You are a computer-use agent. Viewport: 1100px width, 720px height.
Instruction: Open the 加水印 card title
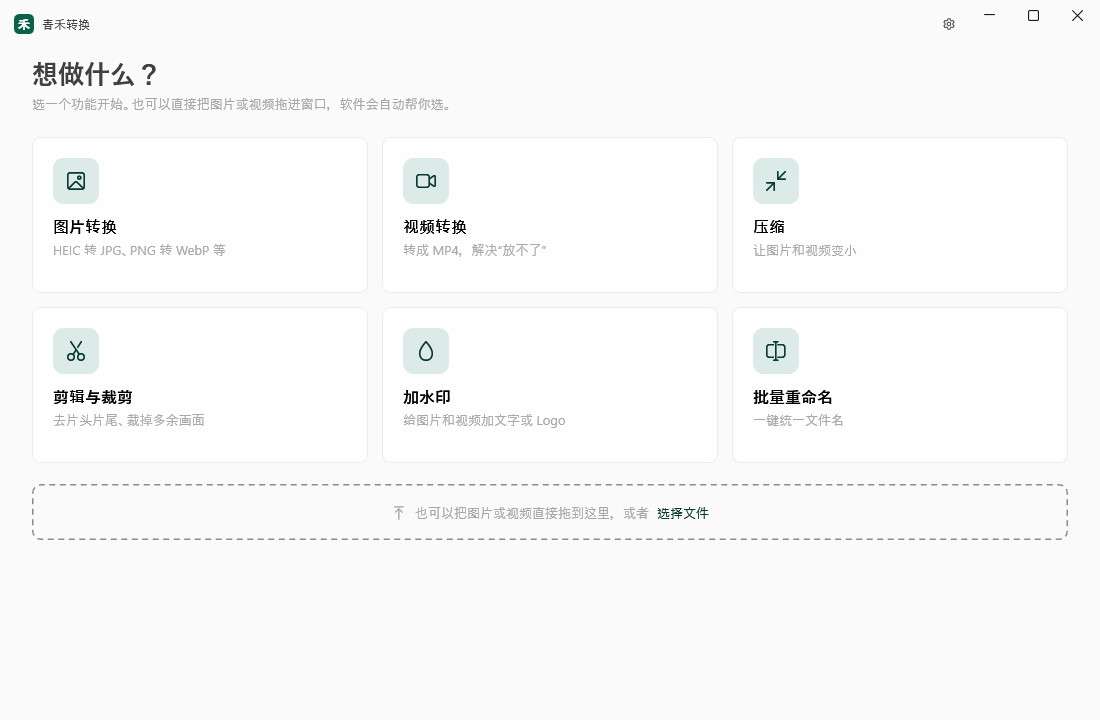pos(427,397)
